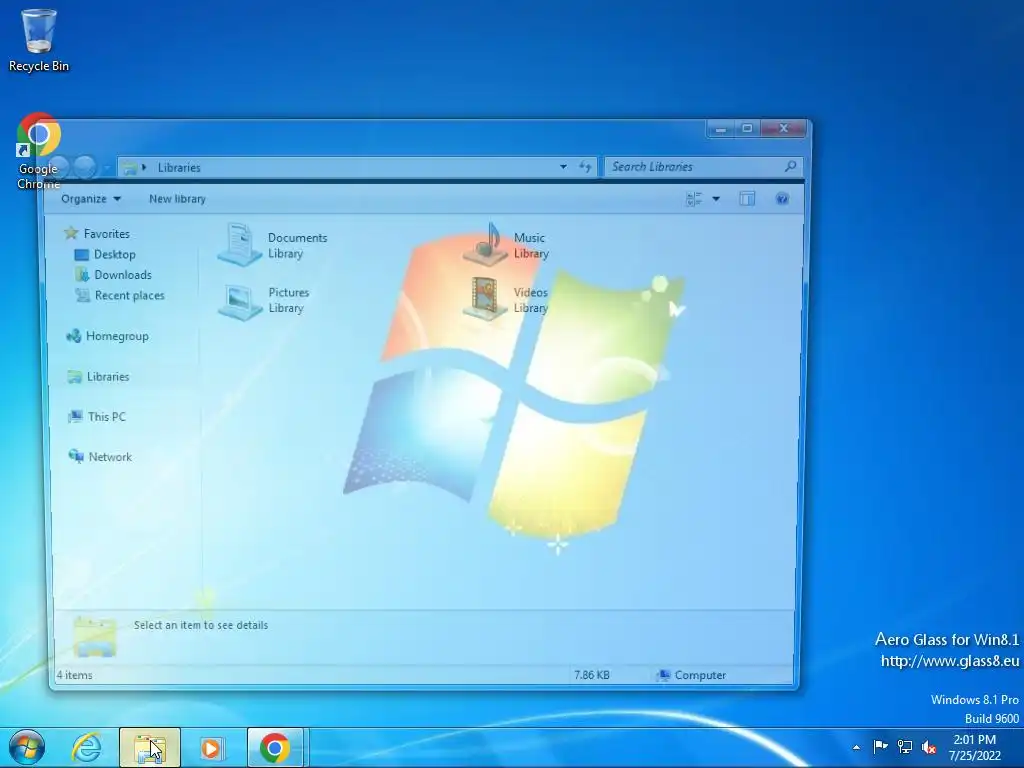Click the New library button
Image resolution: width=1024 pixels, height=768 pixels.
click(177, 199)
